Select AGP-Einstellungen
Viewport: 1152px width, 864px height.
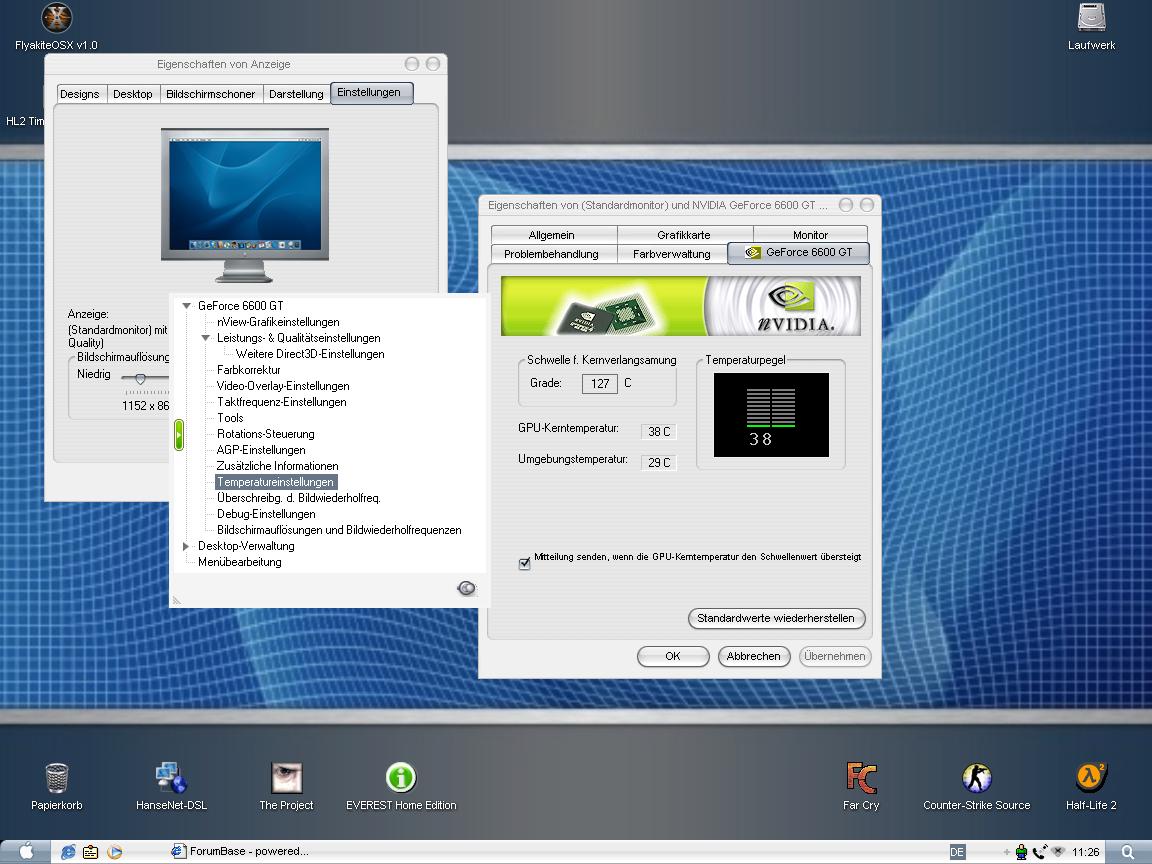261,450
